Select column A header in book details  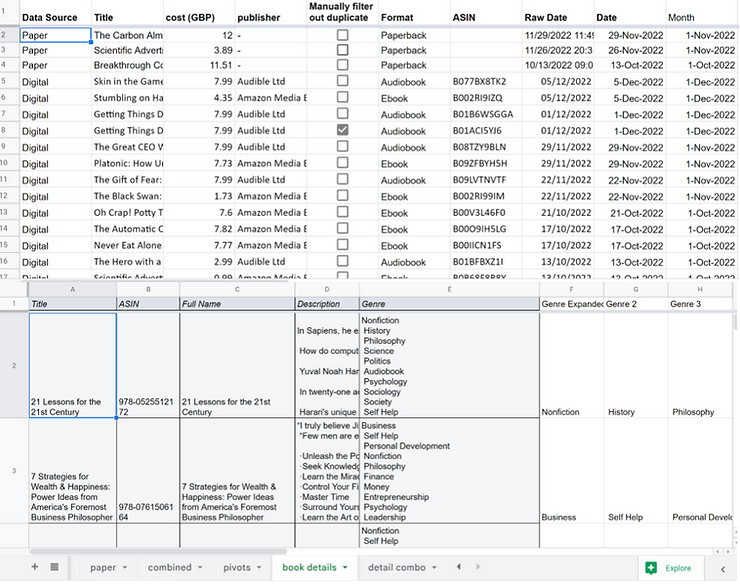pyautogui.click(x=73, y=289)
